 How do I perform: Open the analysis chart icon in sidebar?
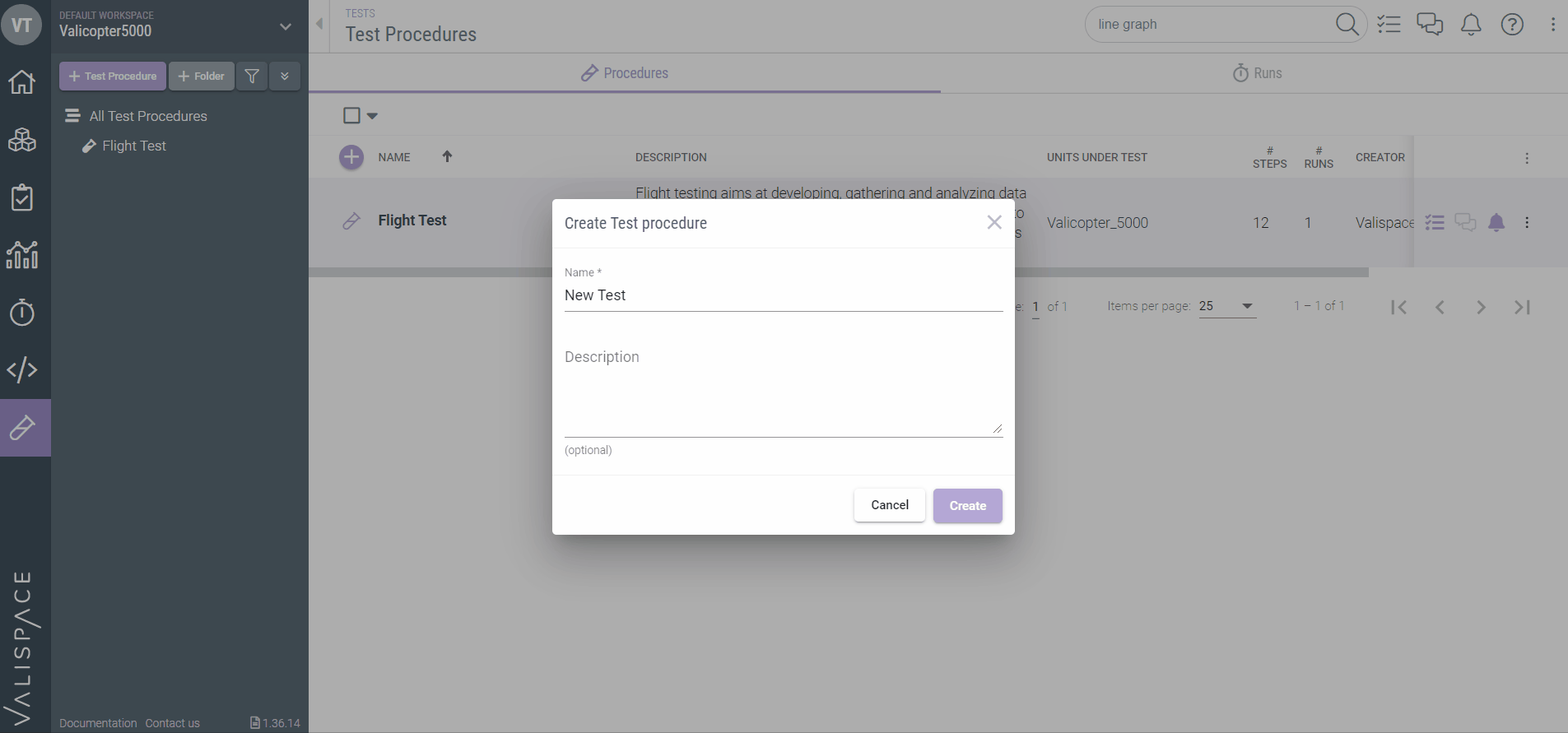pos(22,255)
